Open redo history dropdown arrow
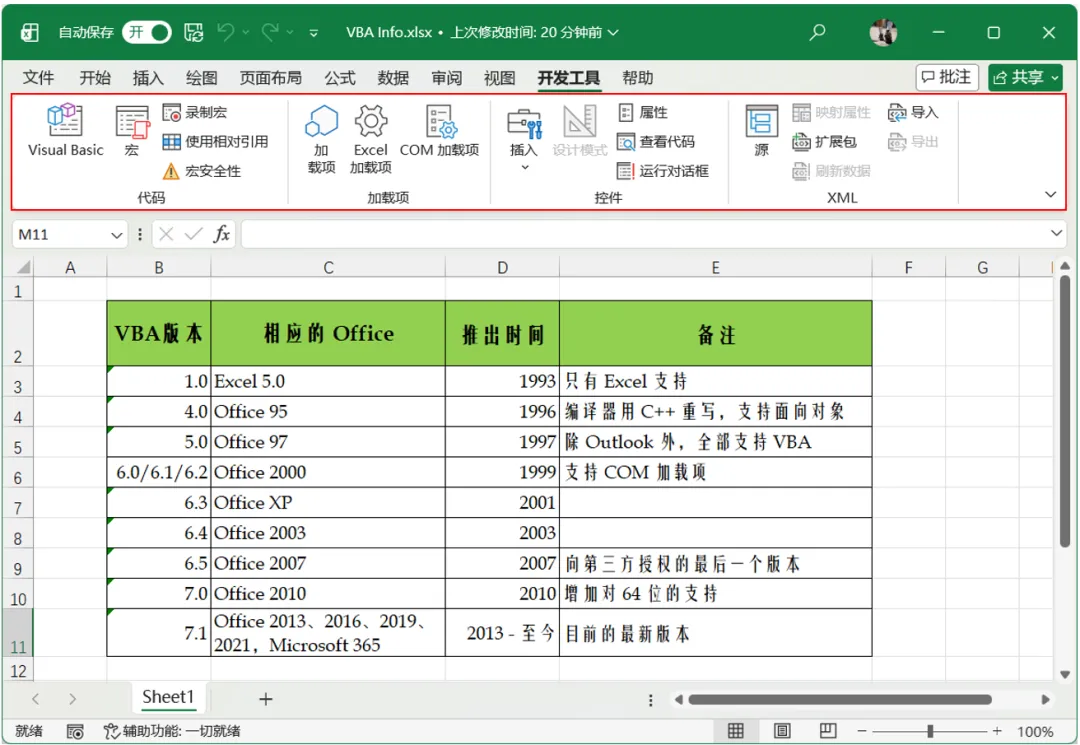This screenshot has width=1080, height=745. [290, 32]
